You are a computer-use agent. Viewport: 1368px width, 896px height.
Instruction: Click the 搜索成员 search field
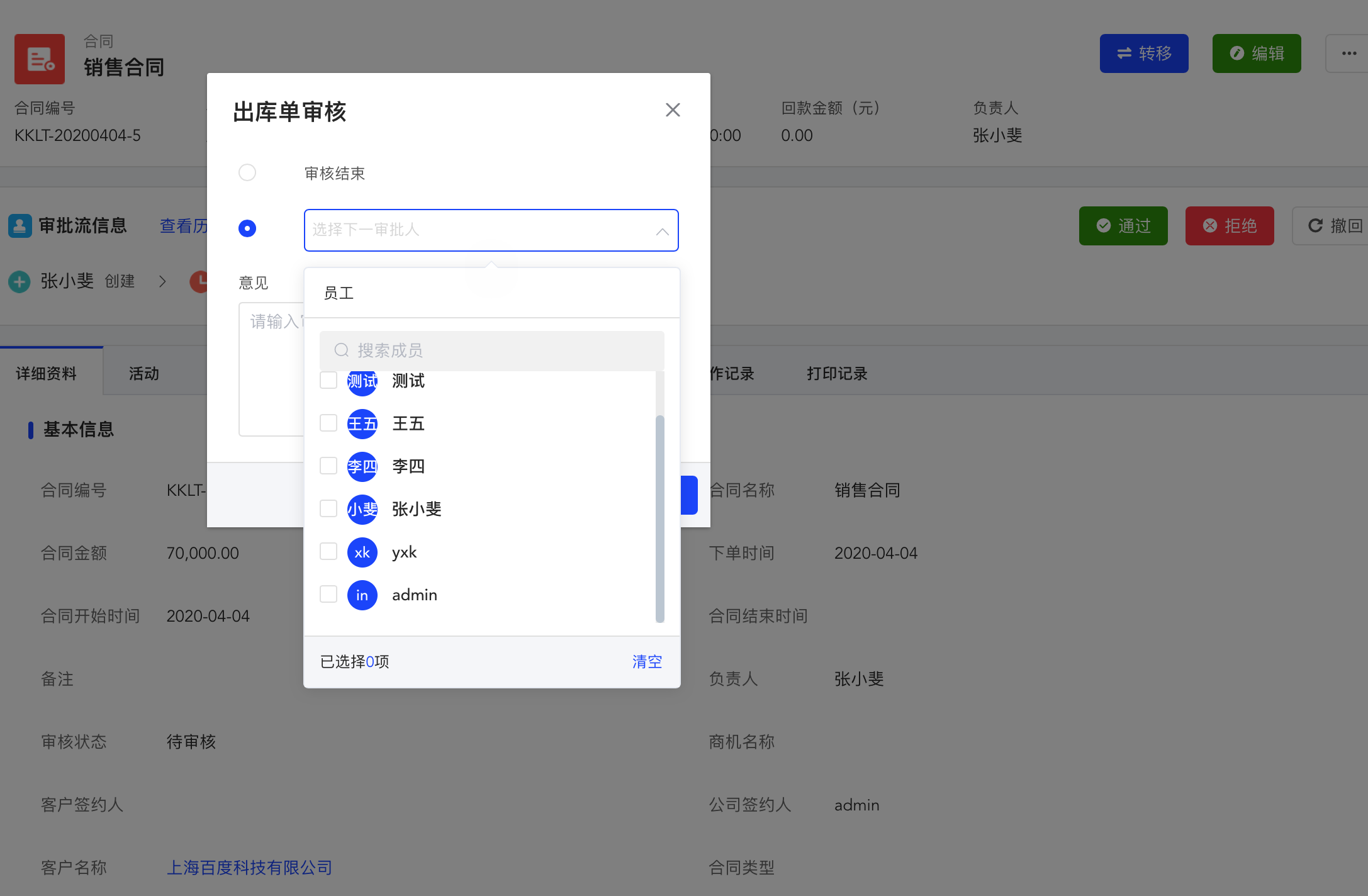491,350
